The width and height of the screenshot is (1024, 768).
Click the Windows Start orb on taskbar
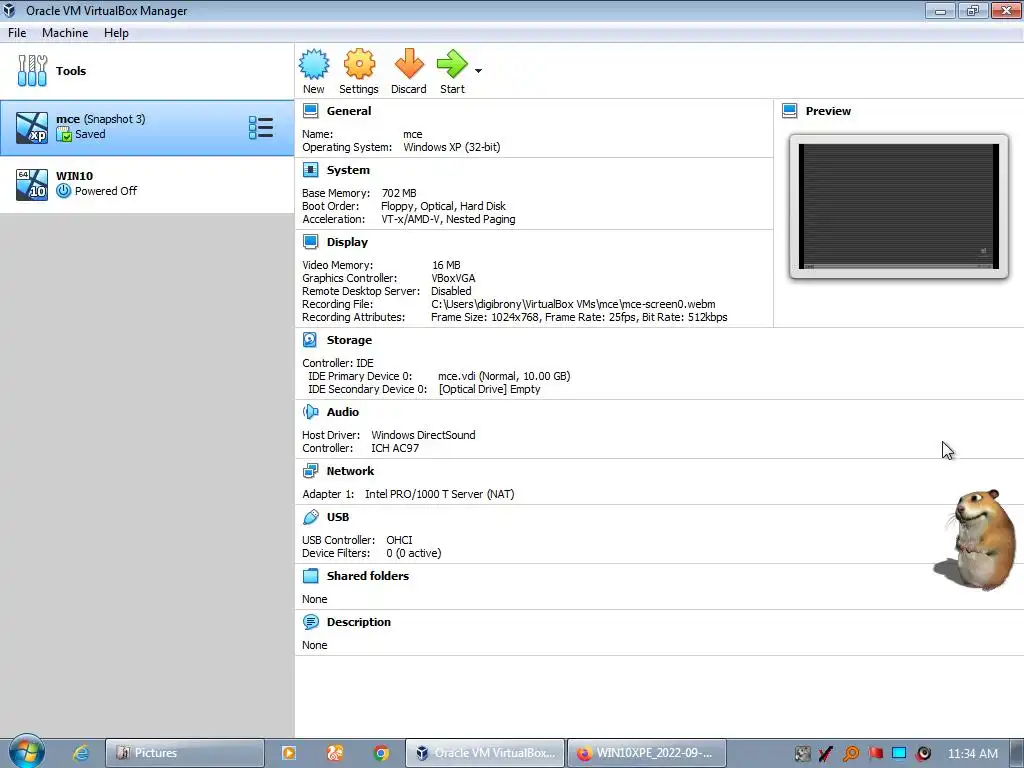click(x=26, y=752)
